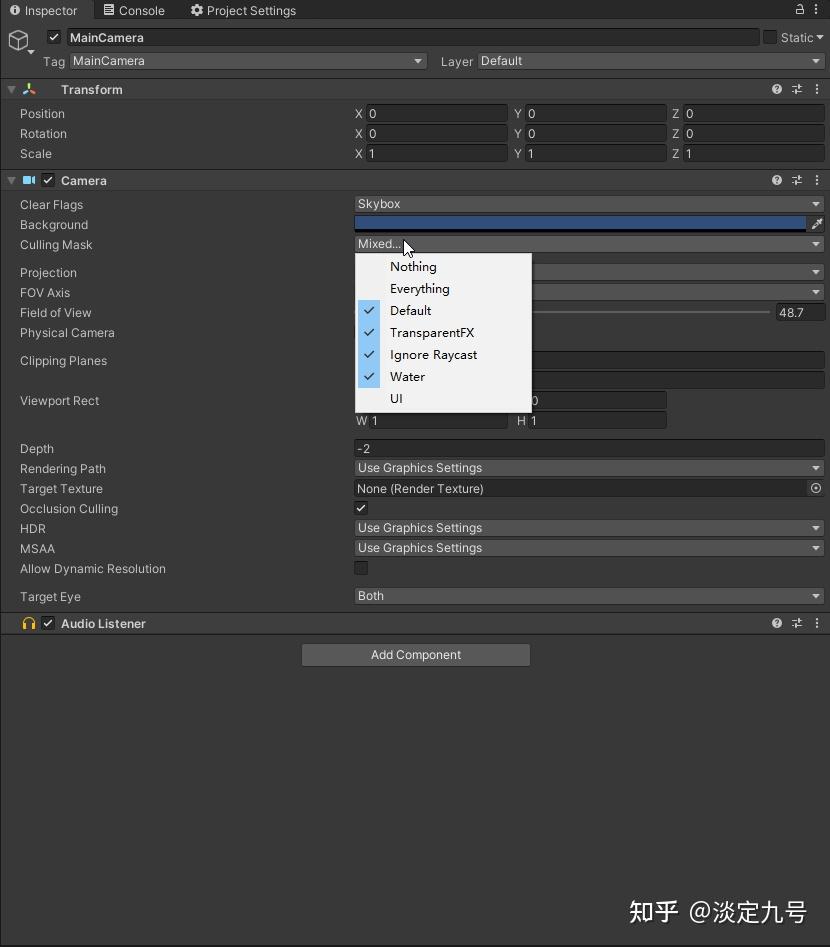
Task: Open the HDR dropdown
Action: [x=589, y=528]
